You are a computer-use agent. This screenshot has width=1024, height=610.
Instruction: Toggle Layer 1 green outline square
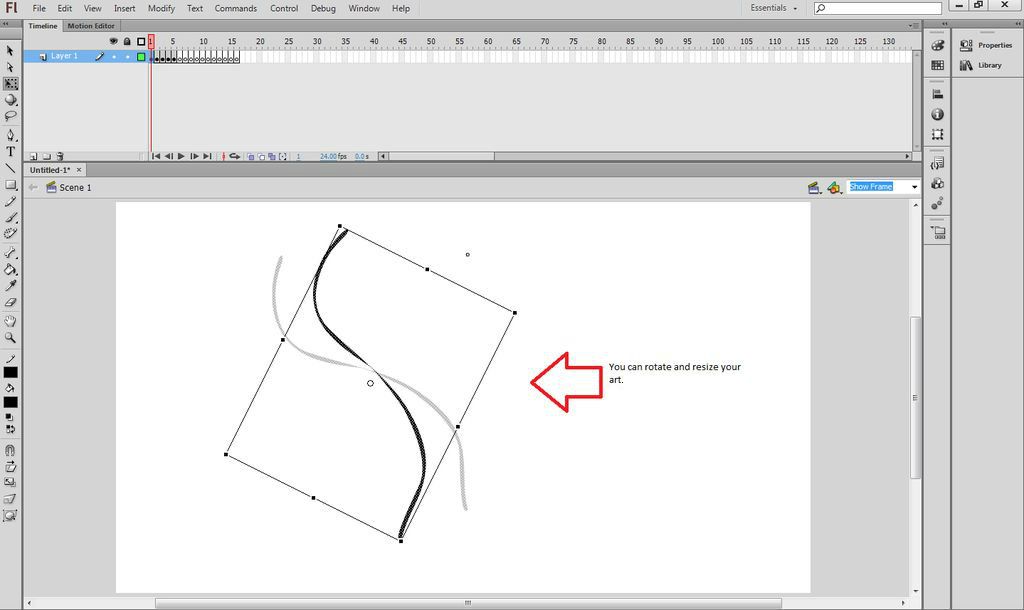point(141,57)
